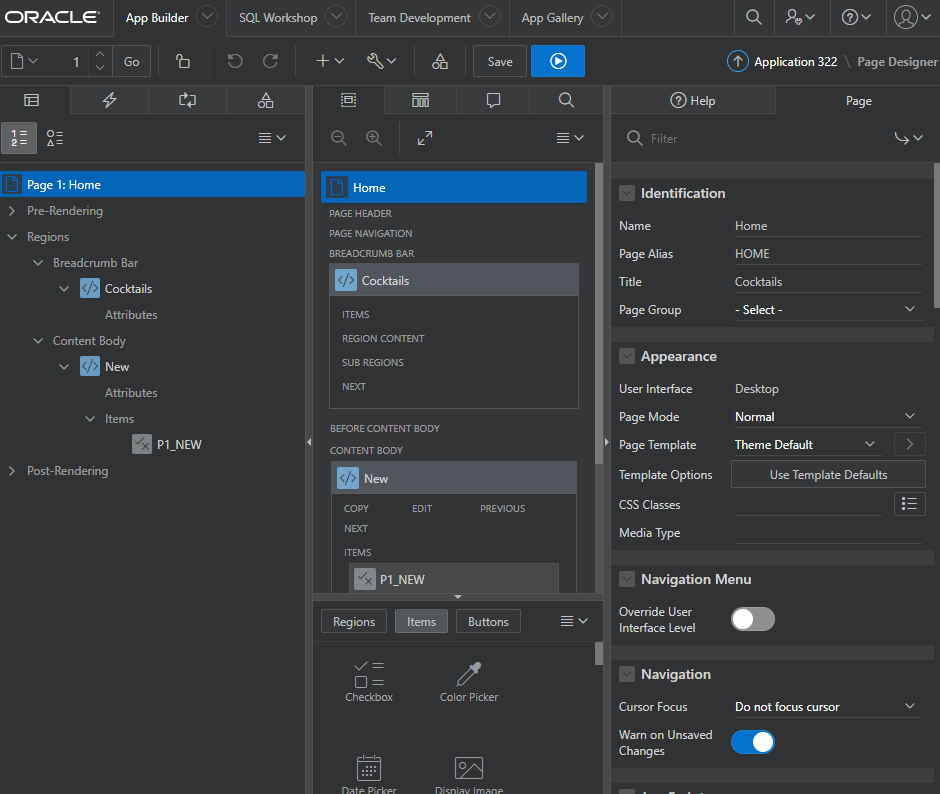Collapse the Appearance property group

[627, 356]
